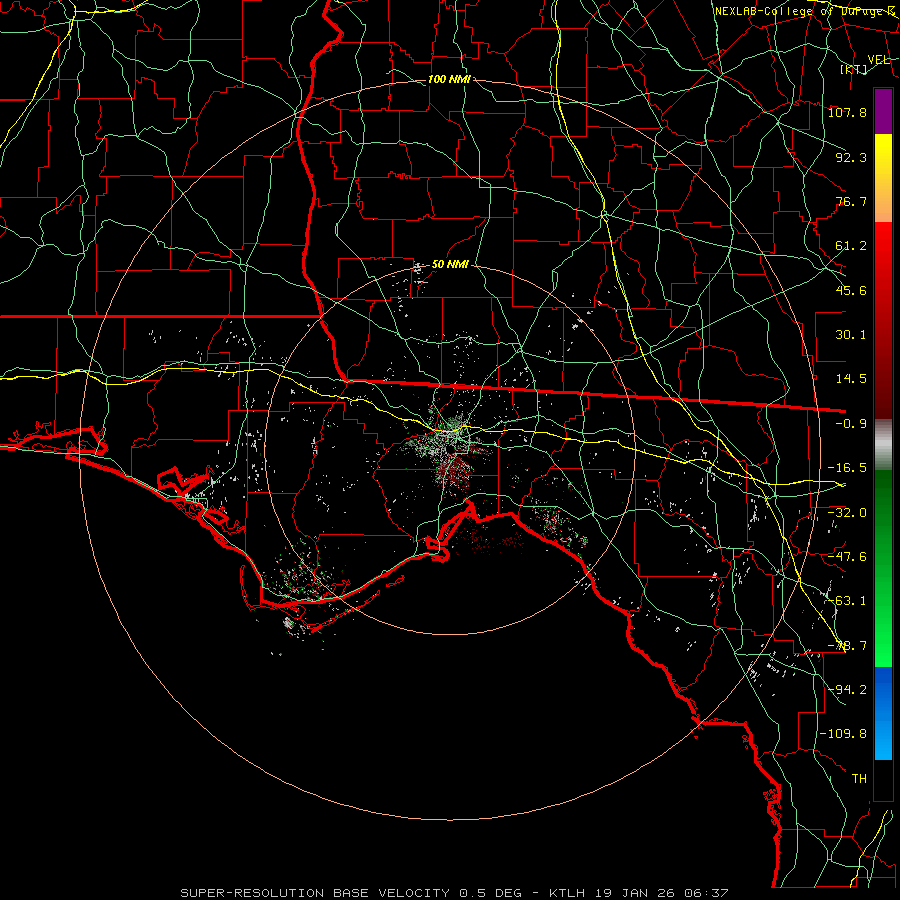900x900 pixels.
Task: Select the yellow-orange segment of the color bar
Action: click(x=883, y=178)
